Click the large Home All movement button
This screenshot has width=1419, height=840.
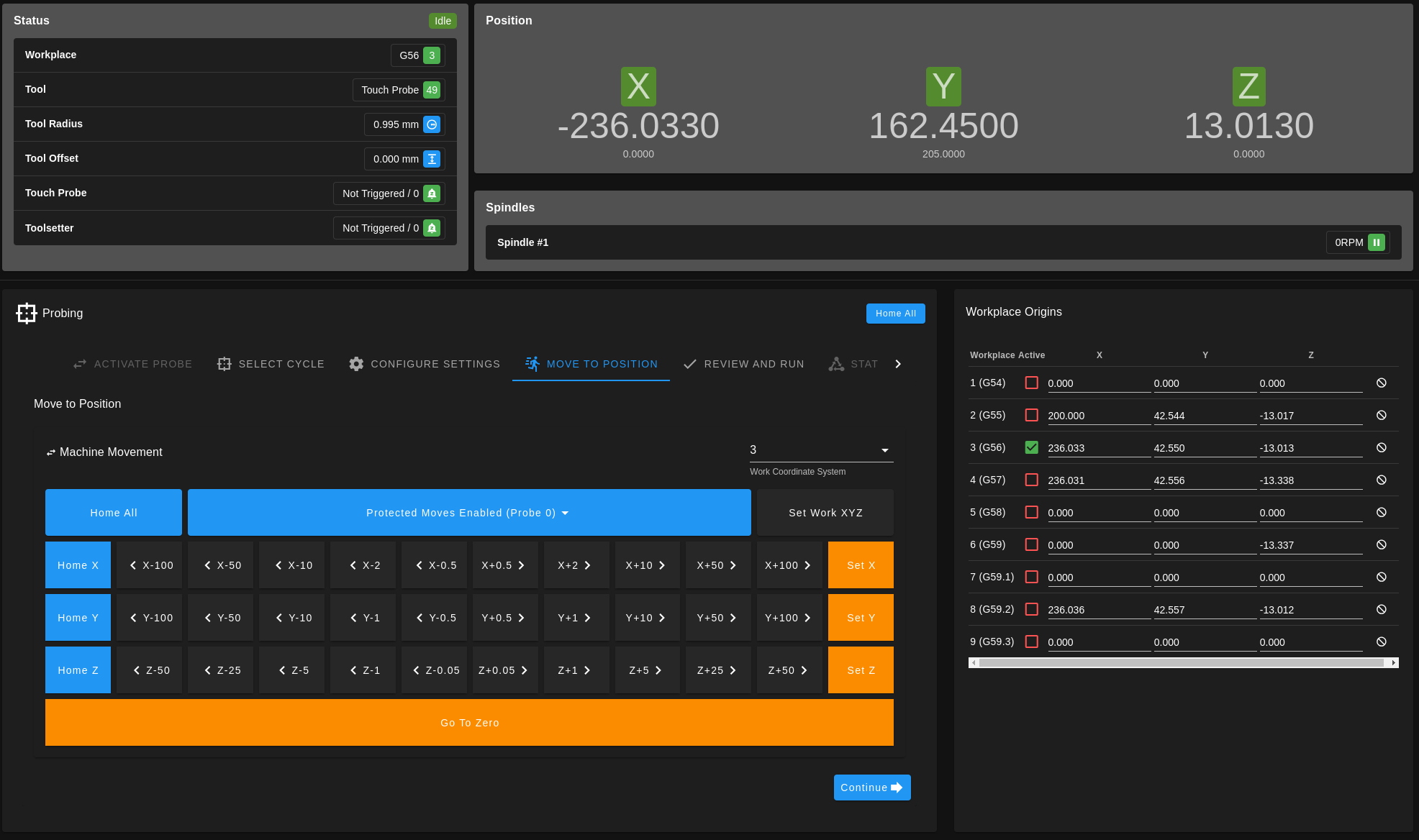coord(114,513)
